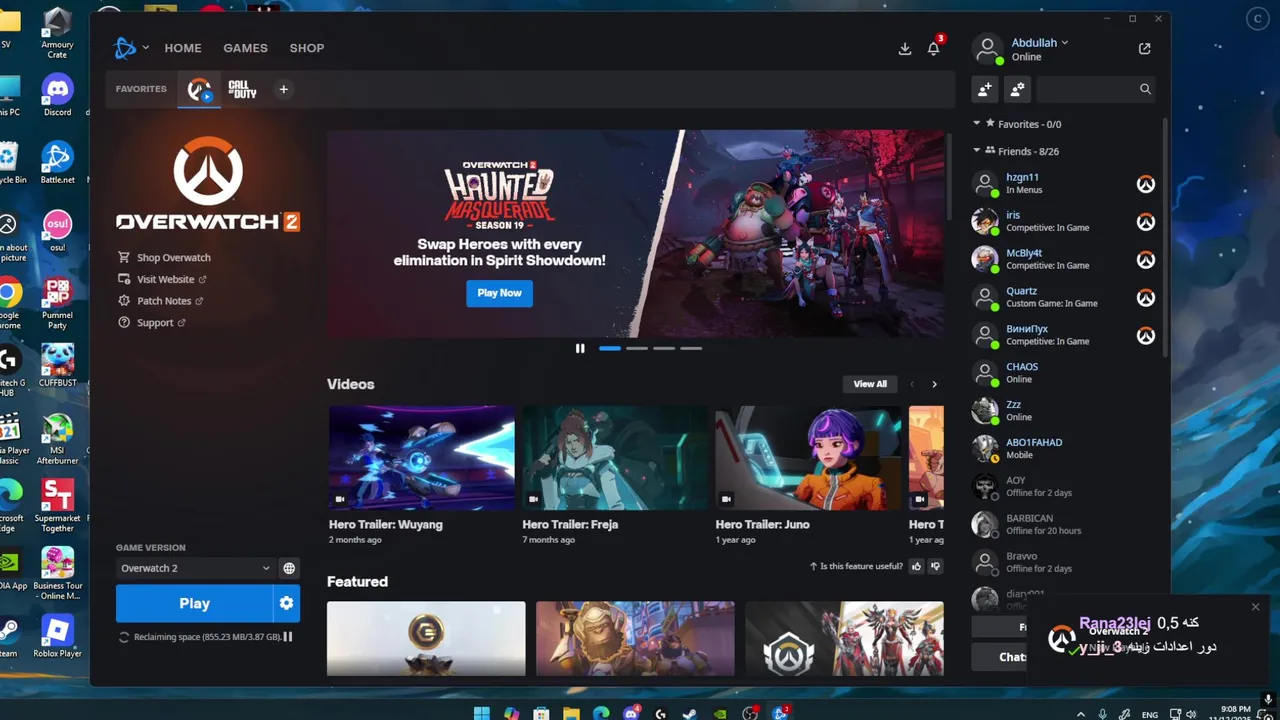Open the Patch Notes link

(x=161, y=301)
